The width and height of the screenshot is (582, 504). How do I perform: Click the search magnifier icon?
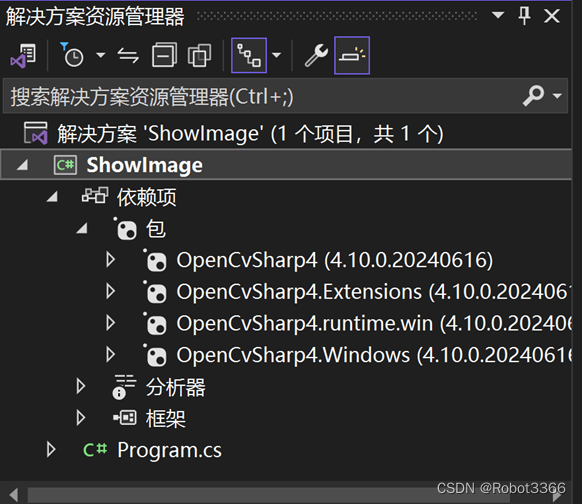[x=533, y=95]
